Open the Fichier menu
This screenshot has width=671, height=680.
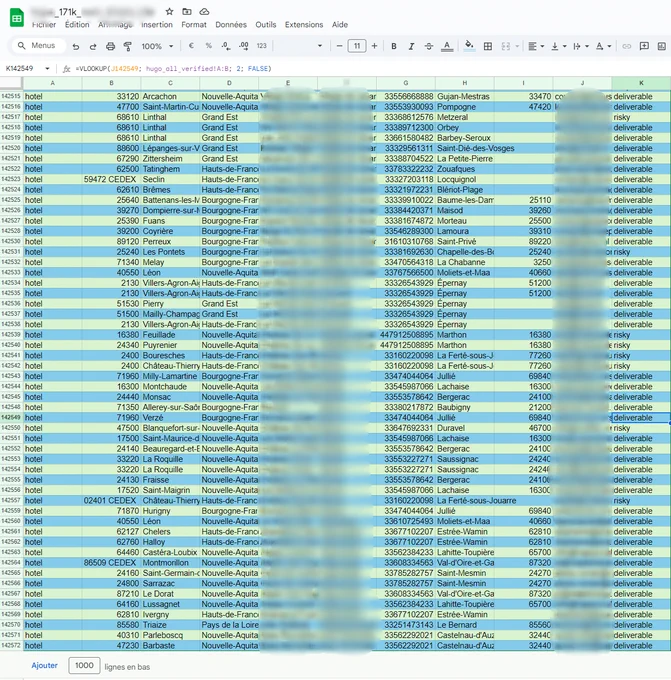[44, 25]
